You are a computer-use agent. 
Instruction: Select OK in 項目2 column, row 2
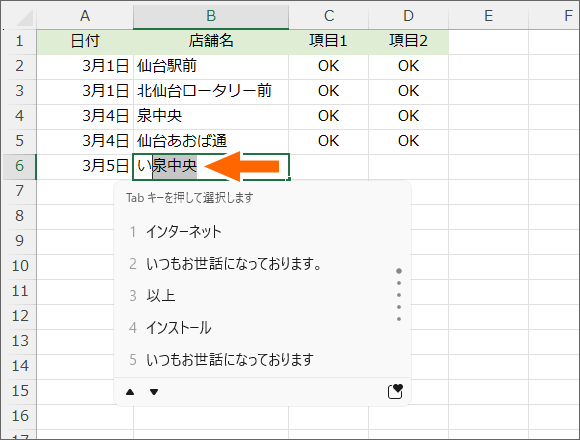408,66
